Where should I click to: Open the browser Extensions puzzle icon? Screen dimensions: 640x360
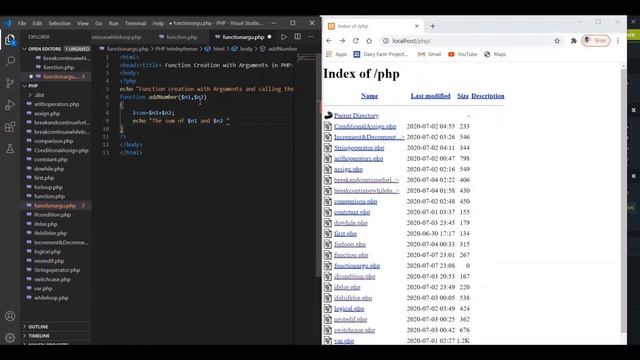click(573, 41)
